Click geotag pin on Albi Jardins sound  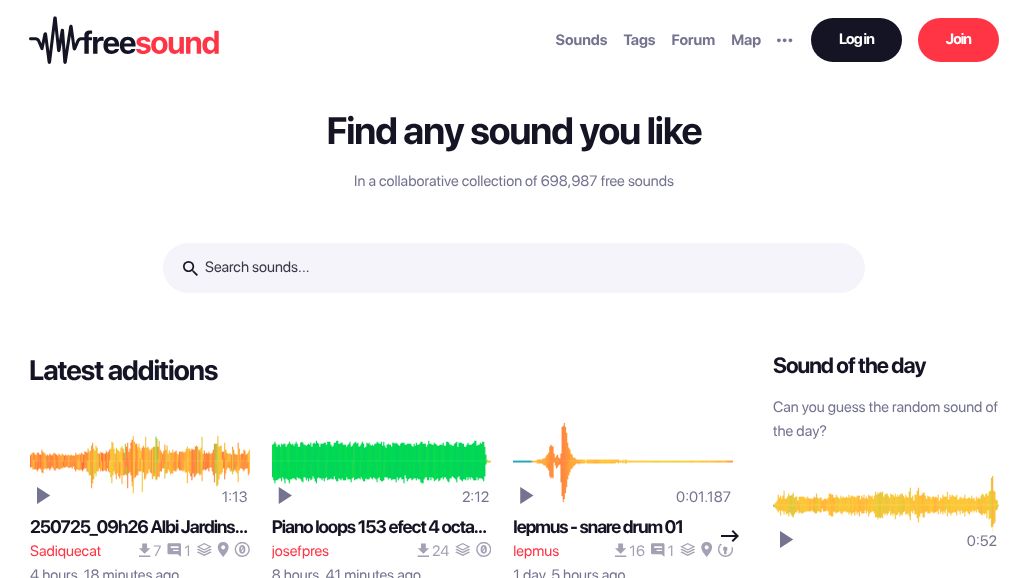(223, 550)
